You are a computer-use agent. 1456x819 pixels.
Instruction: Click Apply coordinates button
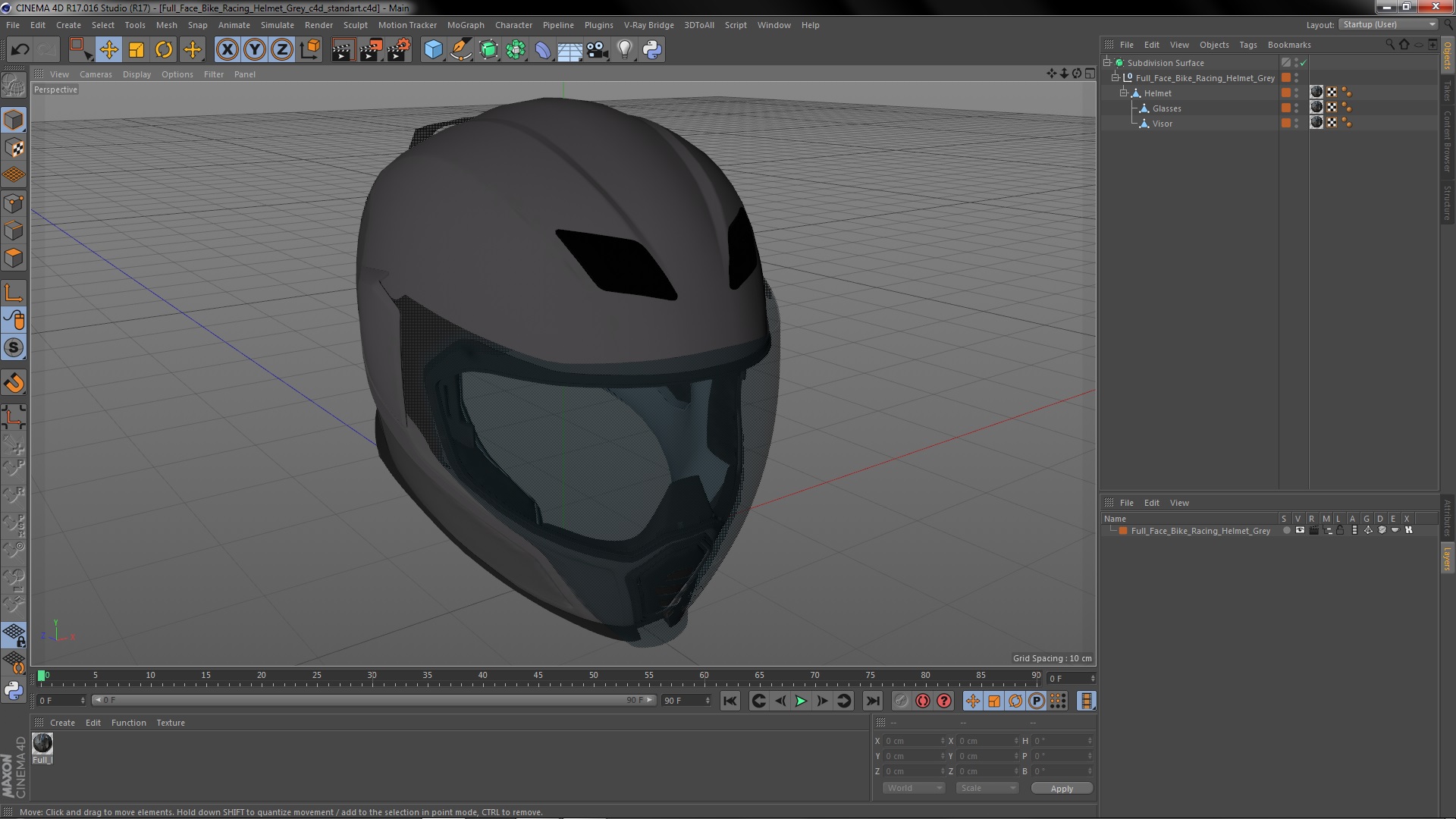tap(1062, 788)
